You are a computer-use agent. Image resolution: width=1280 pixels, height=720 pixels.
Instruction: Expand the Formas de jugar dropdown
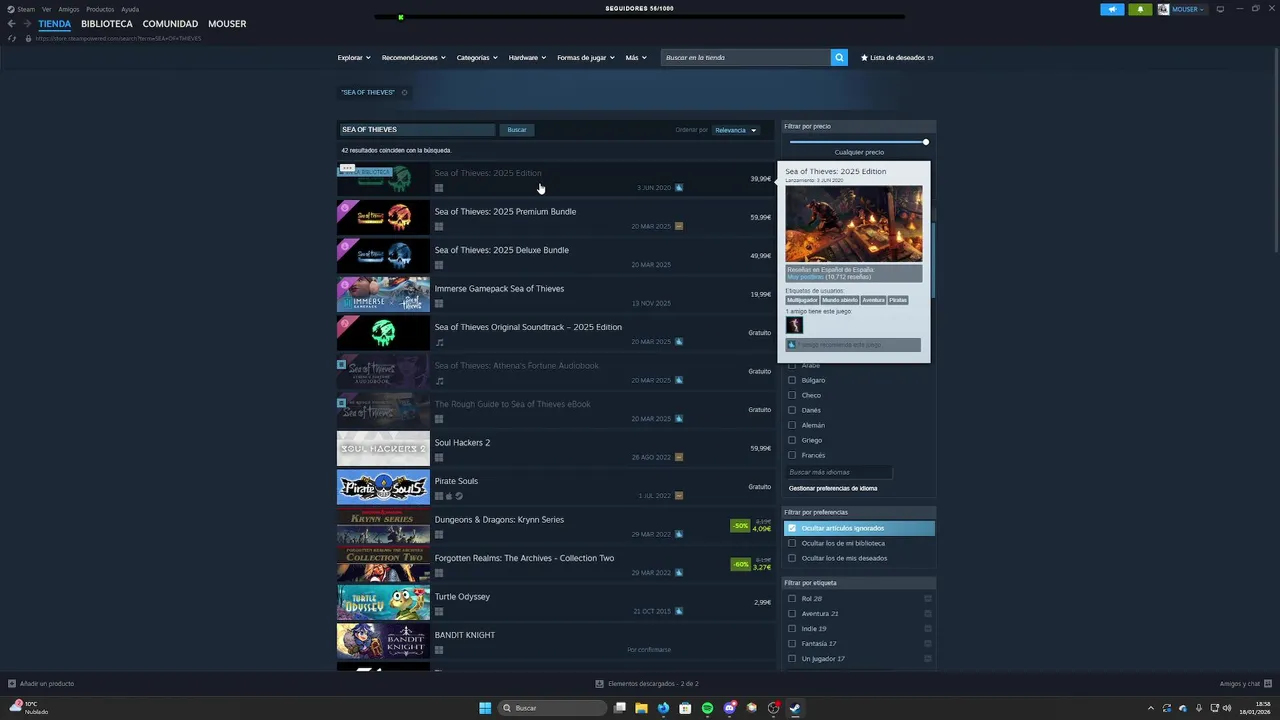[586, 57]
